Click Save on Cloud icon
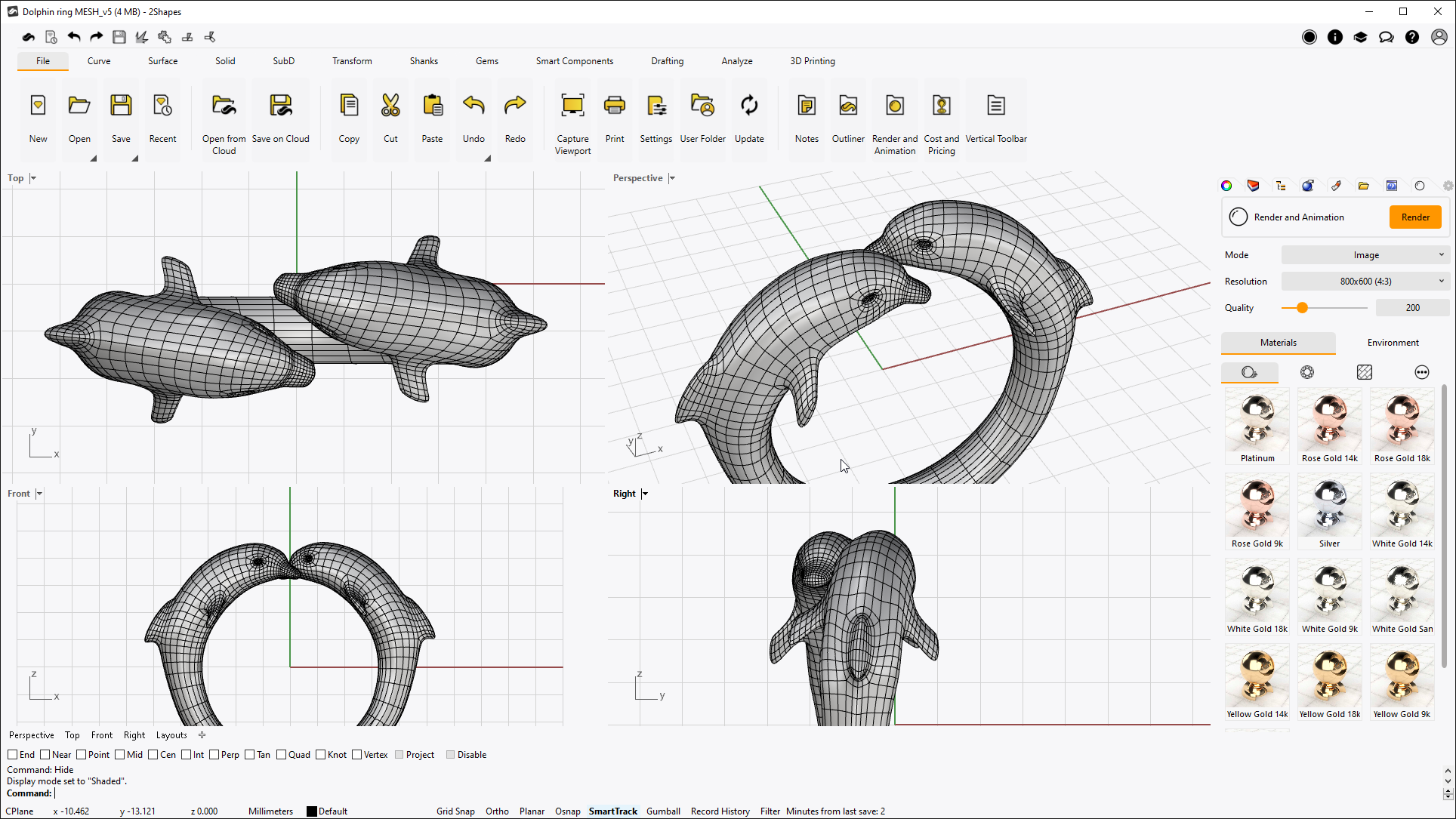The height and width of the screenshot is (819, 1456). tap(281, 106)
